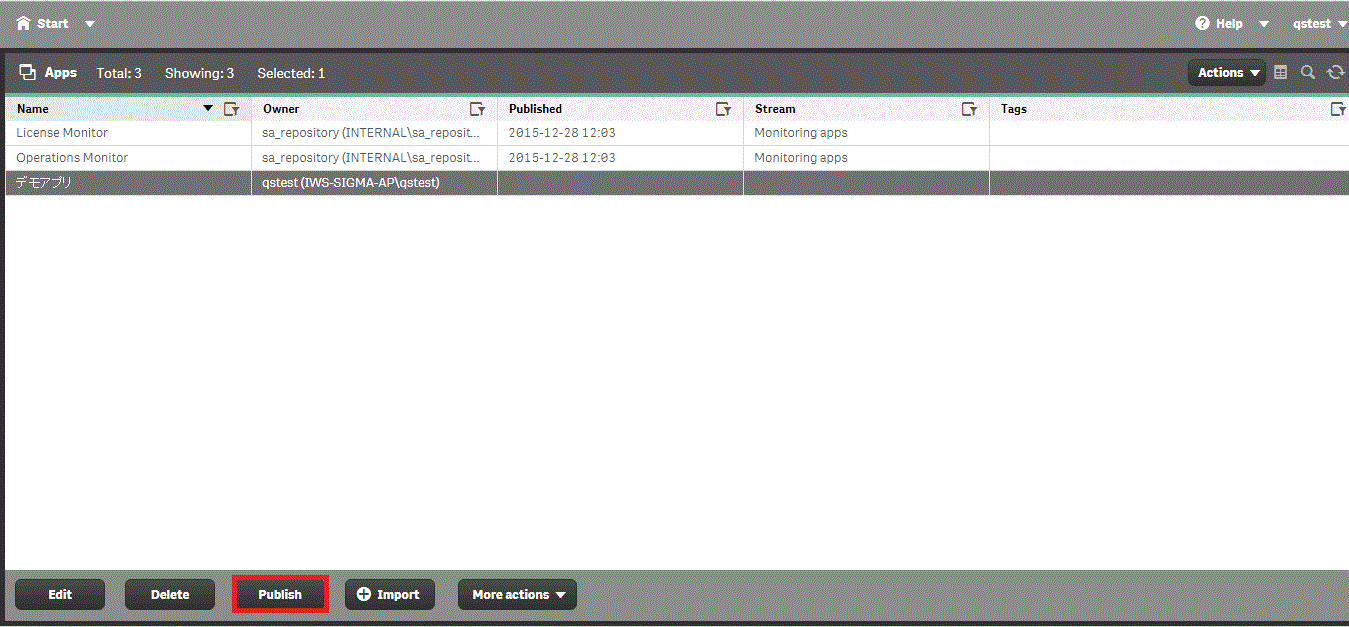Click the Selected: 1 counter
The width and height of the screenshot is (1349, 627).
tap(291, 73)
